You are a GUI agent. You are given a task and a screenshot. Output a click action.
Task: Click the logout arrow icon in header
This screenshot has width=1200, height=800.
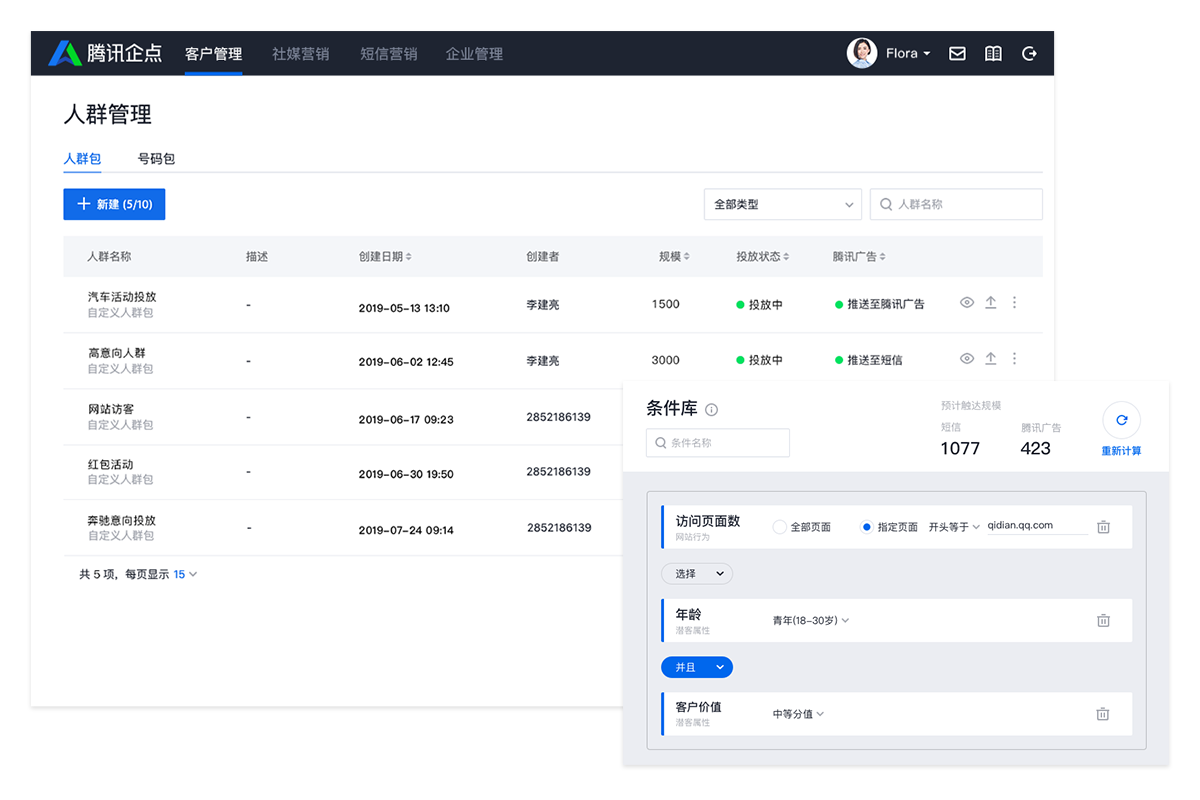click(1029, 54)
